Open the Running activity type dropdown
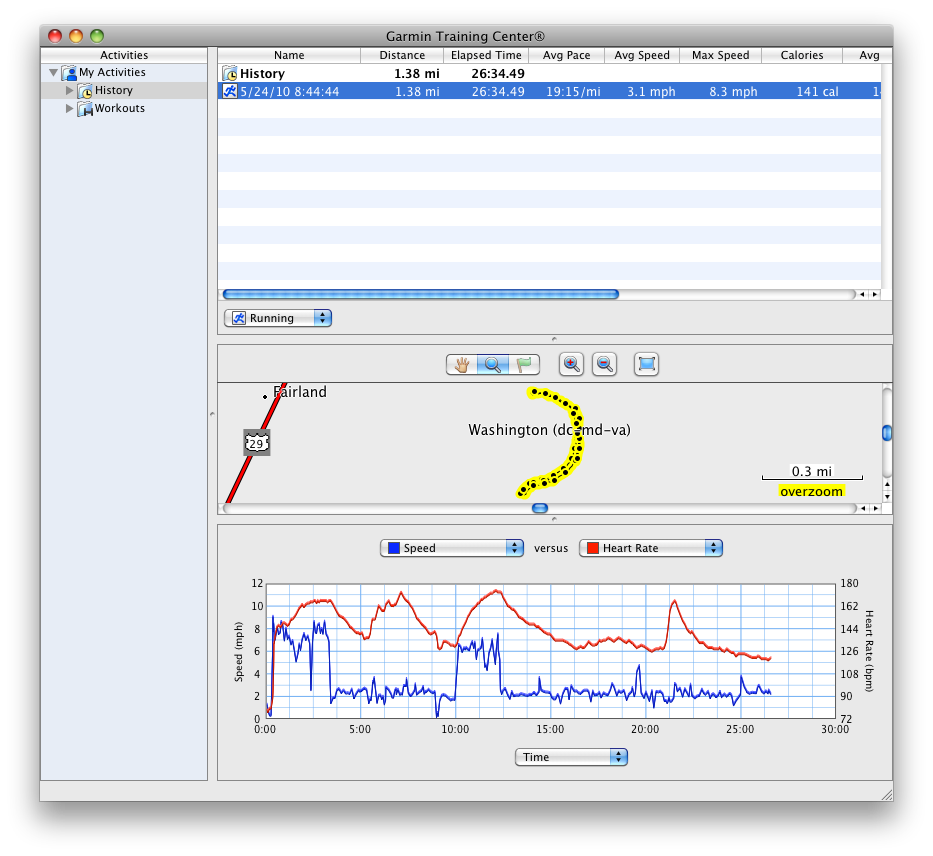 [x=278, y=318]
